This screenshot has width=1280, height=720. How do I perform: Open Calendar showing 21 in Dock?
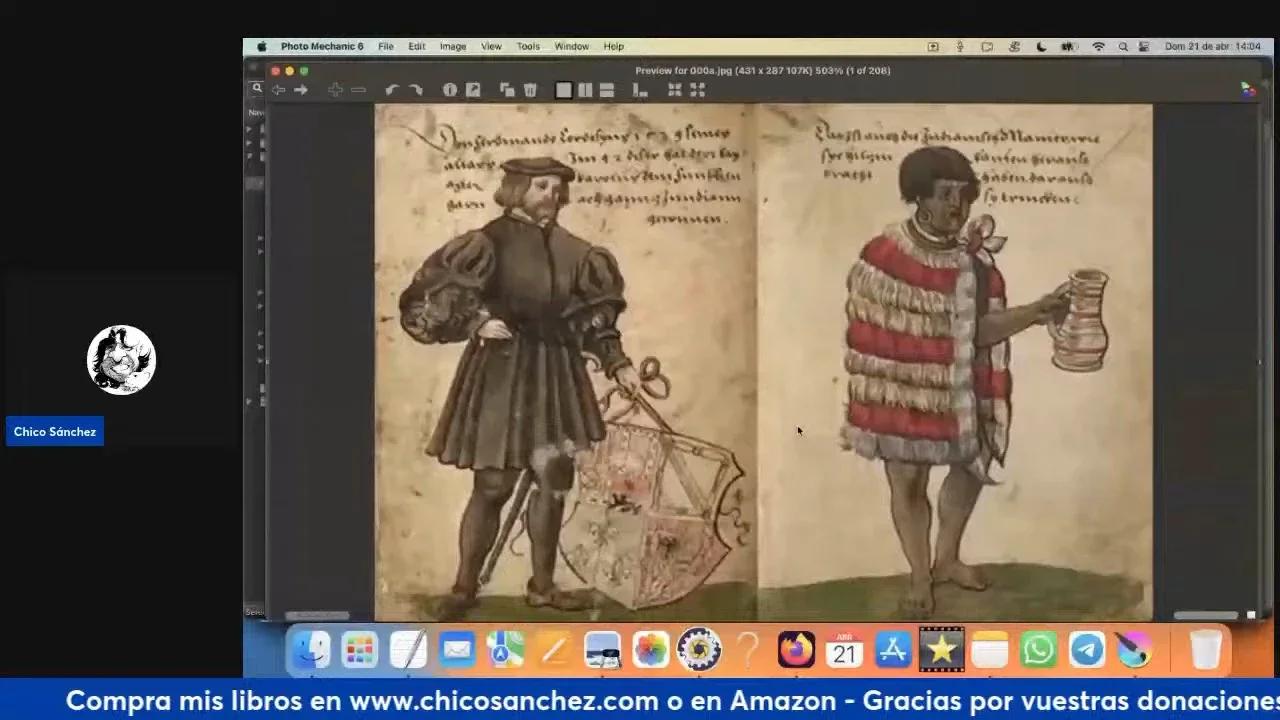point(845,650)
